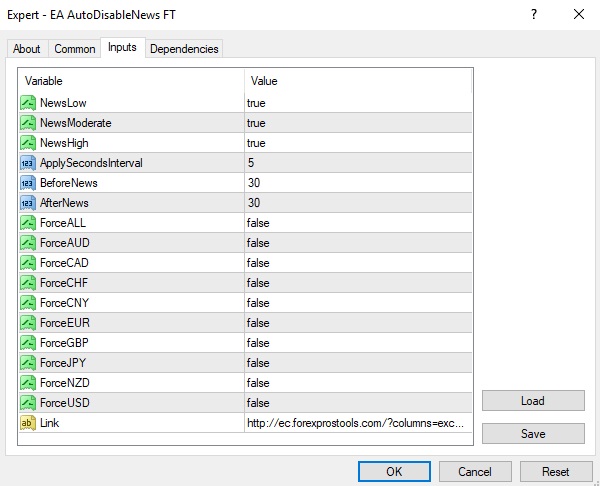Viewport: 600px width, 486px height.
Task: Open the Dependencies tab
Action: point(183,49)
